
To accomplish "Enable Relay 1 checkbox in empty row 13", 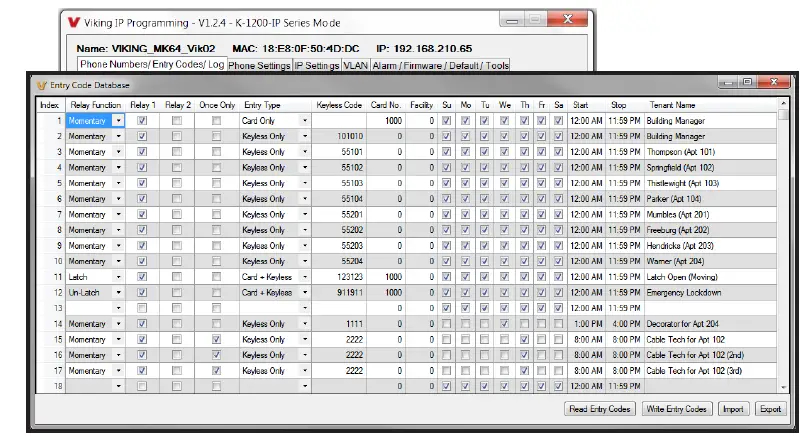I will 142,308.
